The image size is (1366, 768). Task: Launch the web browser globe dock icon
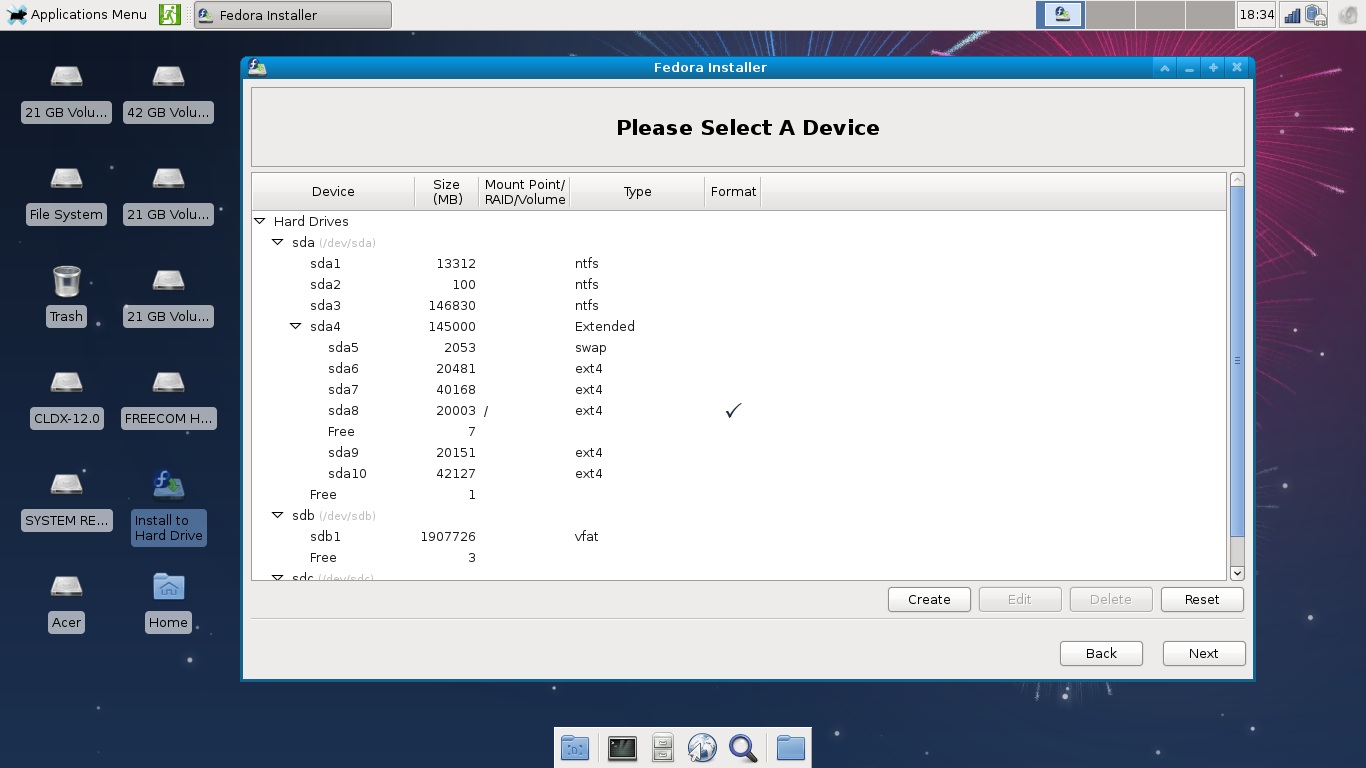coord(703,747)
